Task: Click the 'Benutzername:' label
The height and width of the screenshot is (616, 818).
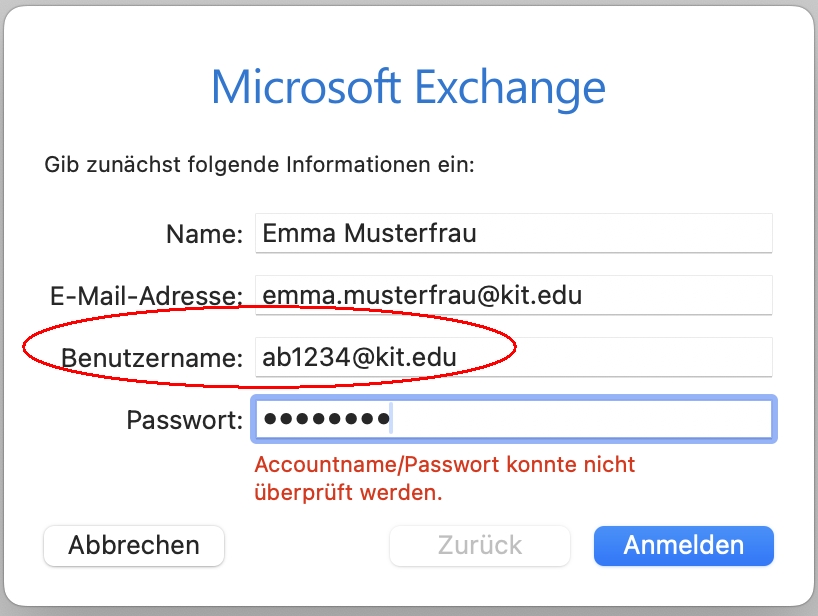Action: pos(152,358)
